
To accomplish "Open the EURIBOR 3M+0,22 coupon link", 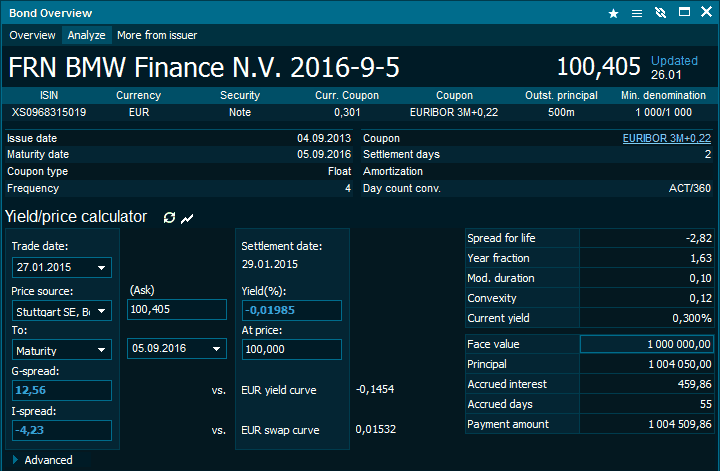I will (x=667, y=138).
